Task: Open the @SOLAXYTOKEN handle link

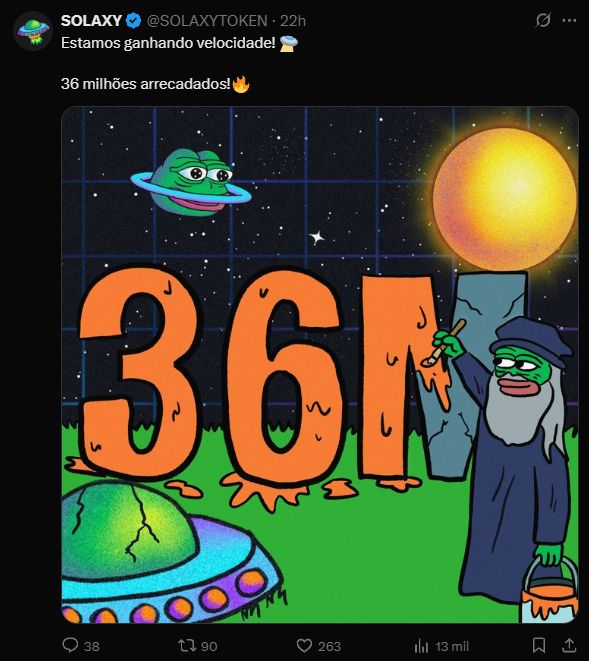Action: click(x=207, y=21)
